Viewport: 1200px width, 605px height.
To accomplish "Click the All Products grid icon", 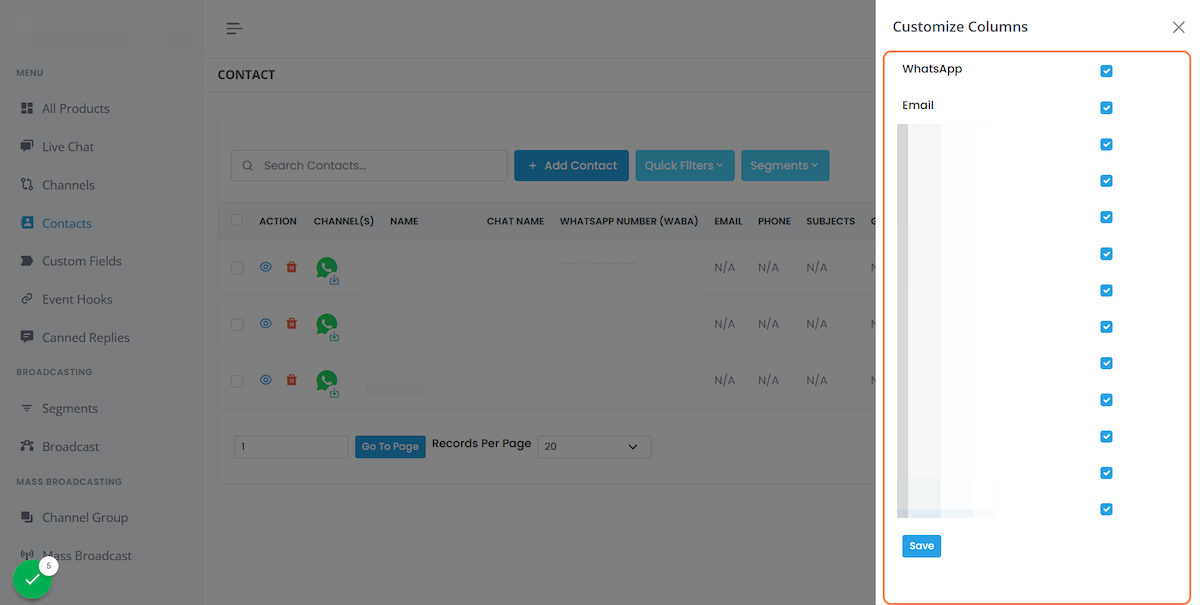I will point(27,108).
